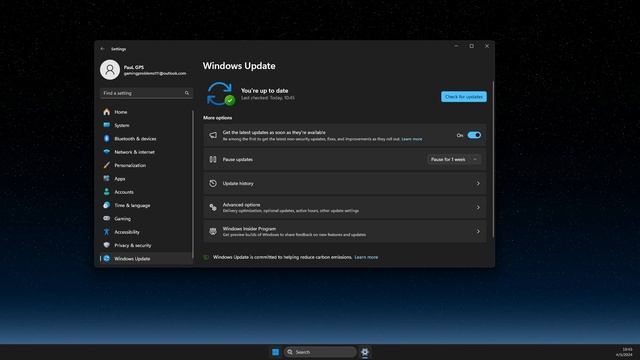640x360 pixels.
Task: Click the Time & language globe icon
Action: [x=107, y=205]
